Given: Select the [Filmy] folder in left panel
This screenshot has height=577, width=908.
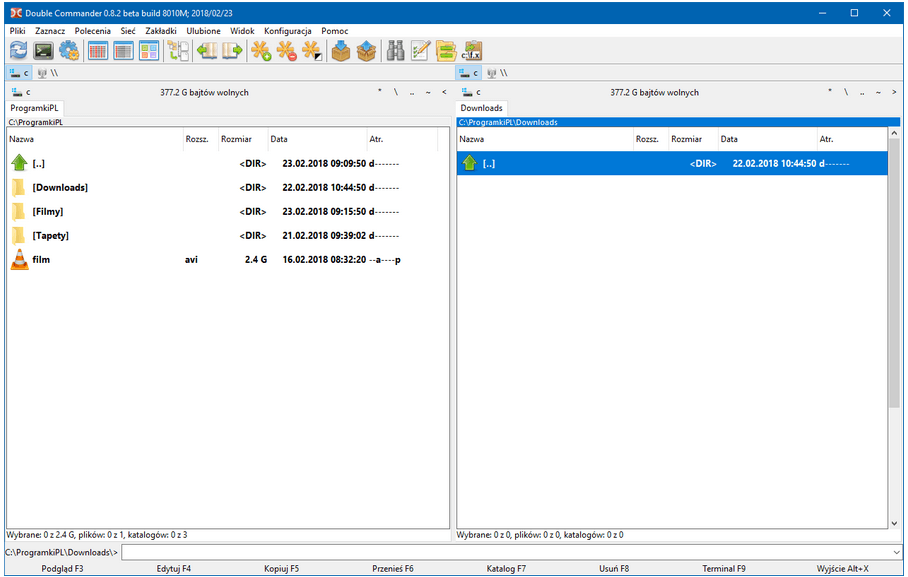Looking at the screenshot, I should [x=228, y=211].
